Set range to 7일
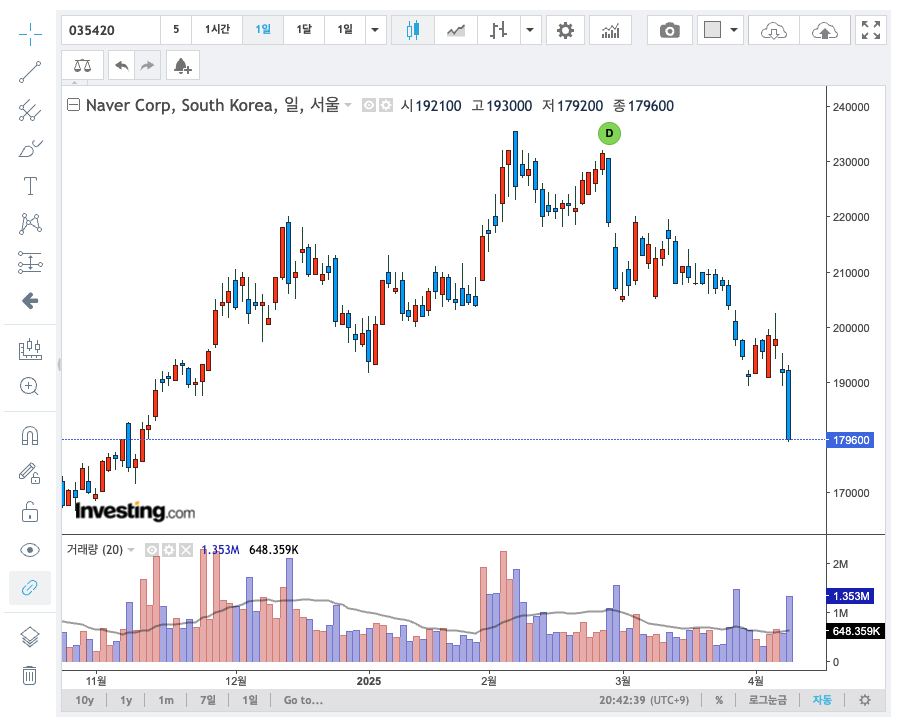The width and height of the screenshot is (899, 722). click(x=208, y=700)
